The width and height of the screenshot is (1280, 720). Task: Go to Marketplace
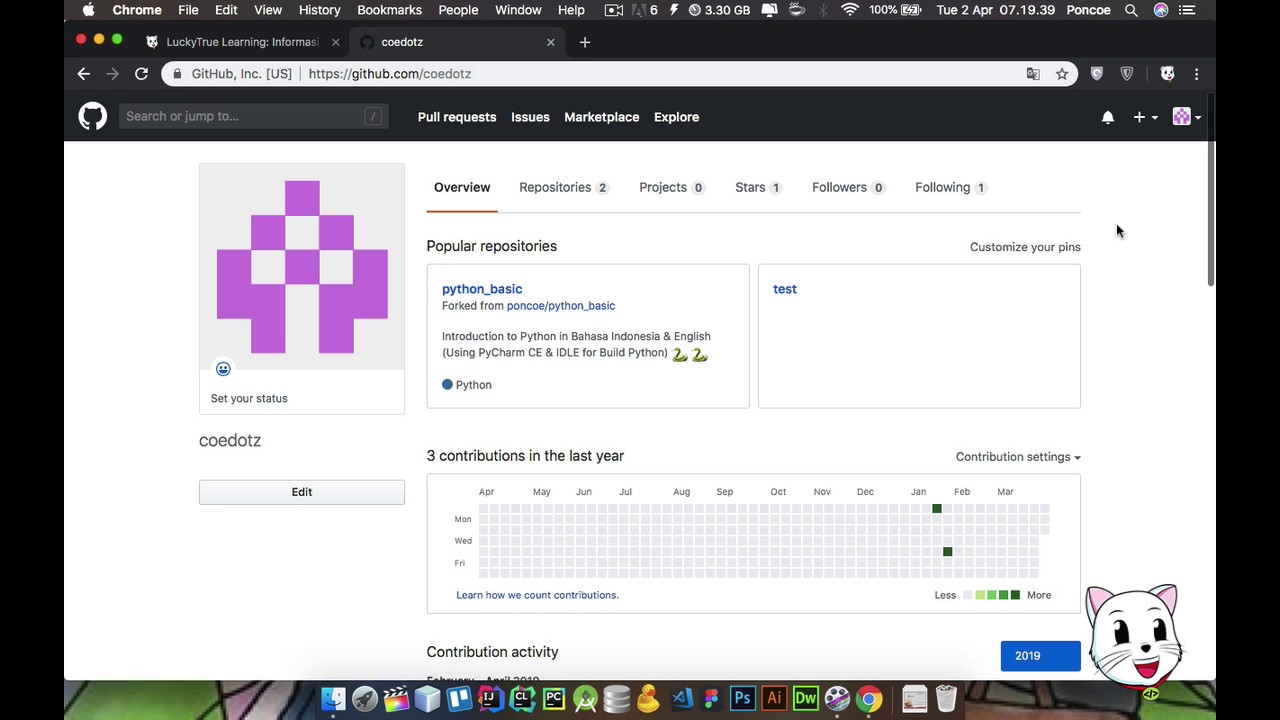(602, 117)
